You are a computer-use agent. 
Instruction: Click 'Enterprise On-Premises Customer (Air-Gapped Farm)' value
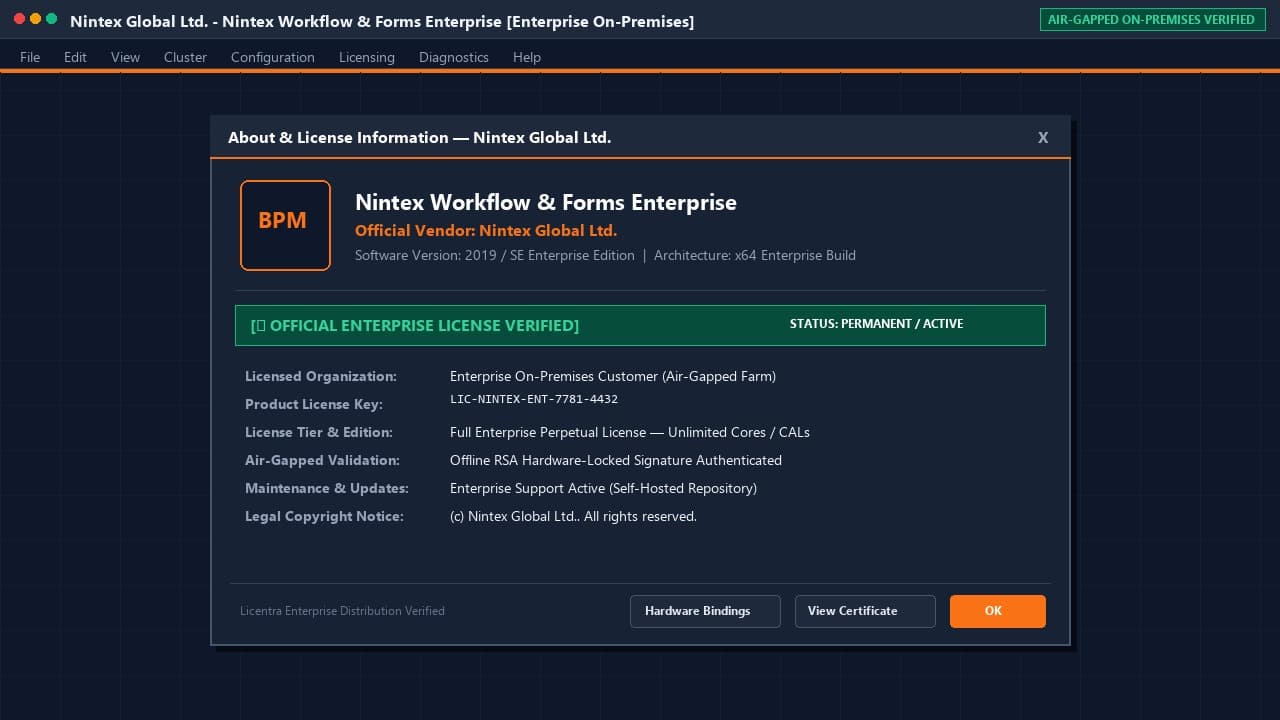(613, 376)
